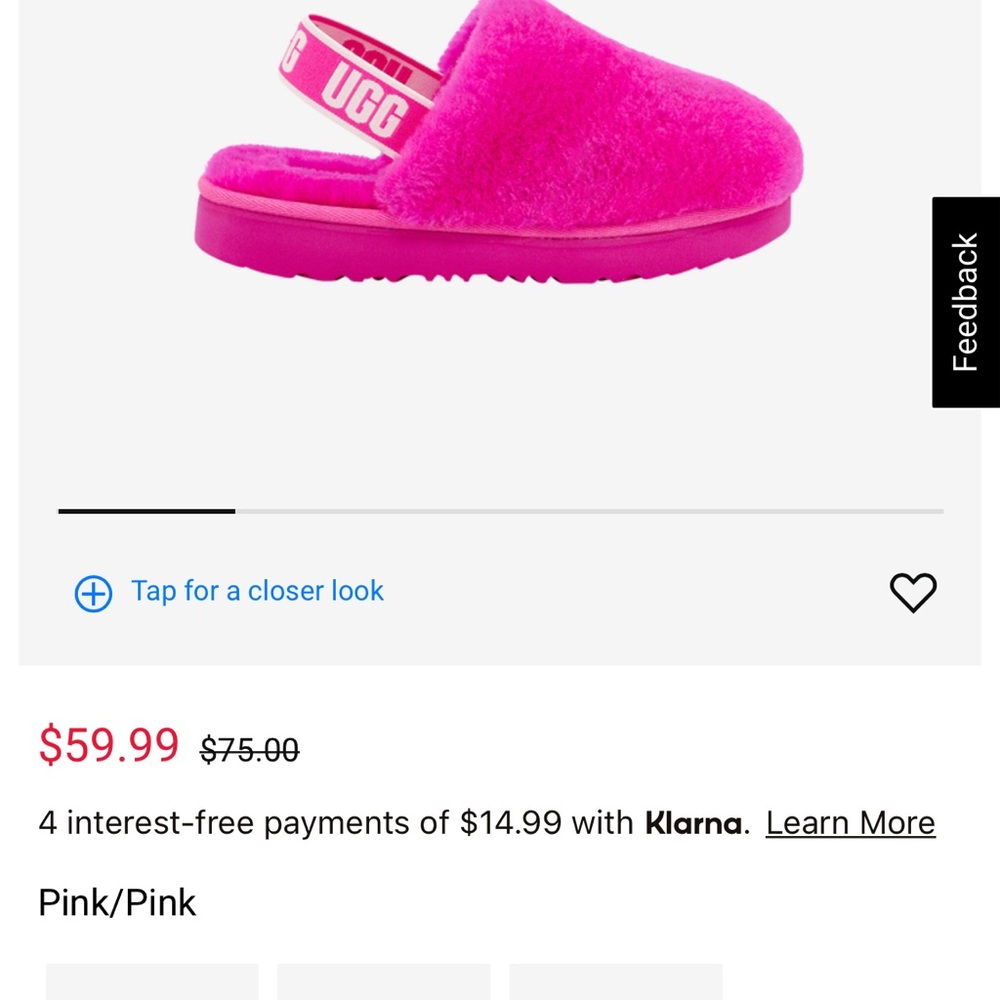Image resolution: width=1000 pixels, height=1000 pixels.
Task: Tap the heart icon to favorite the slipper
Action: click(x=912, y=592)
